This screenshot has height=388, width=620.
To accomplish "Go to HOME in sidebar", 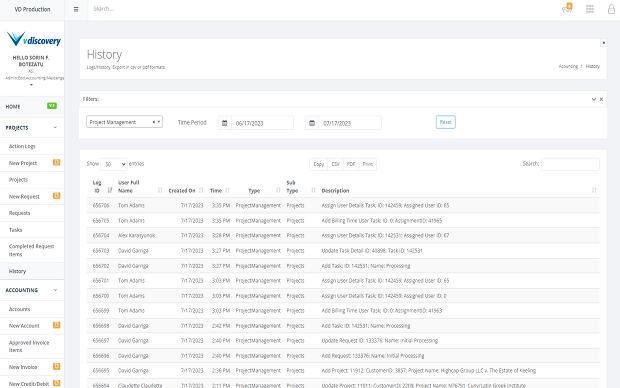I will click(x=13, y=106).
